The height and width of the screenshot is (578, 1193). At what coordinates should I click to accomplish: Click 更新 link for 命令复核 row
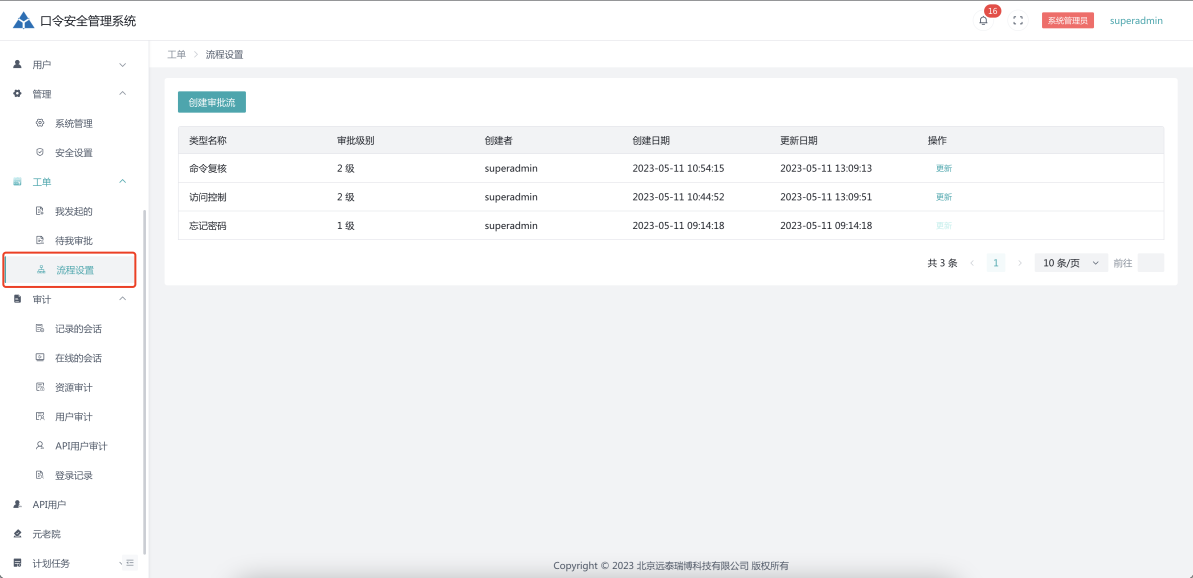click(x=943, y=168)
